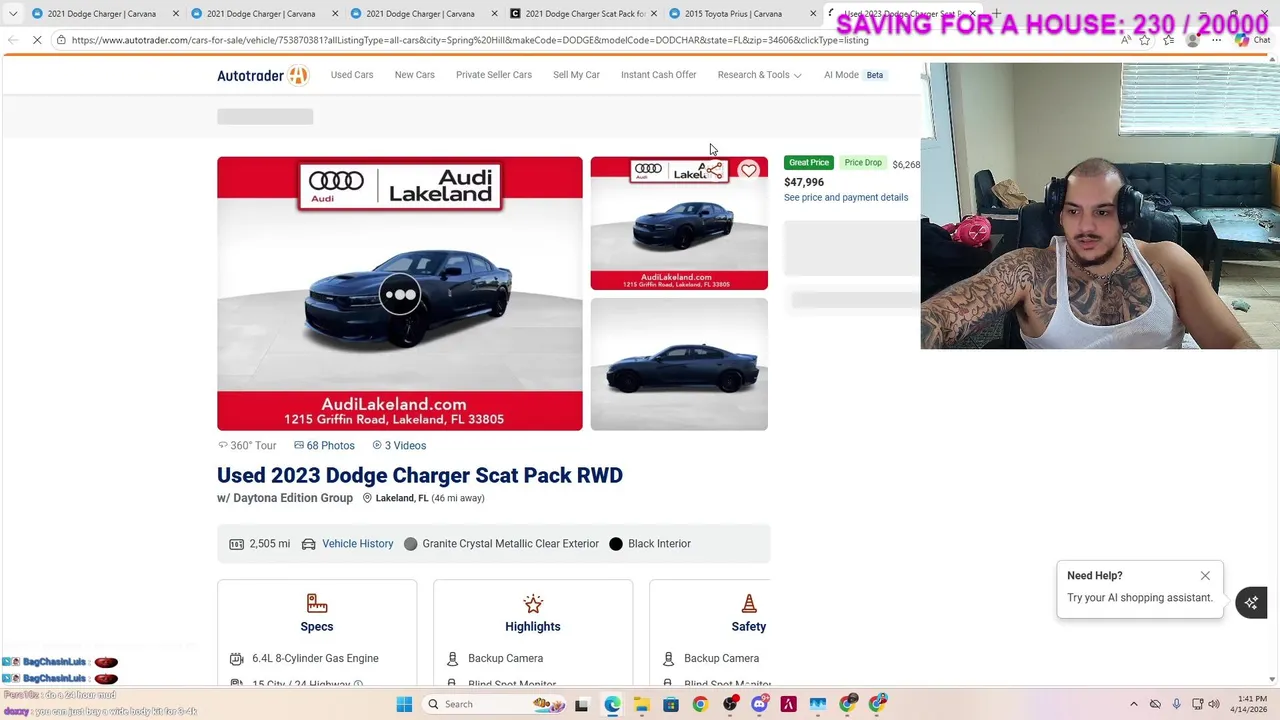Click See price and payment details

pyautogui.click(x=846, y=198)
